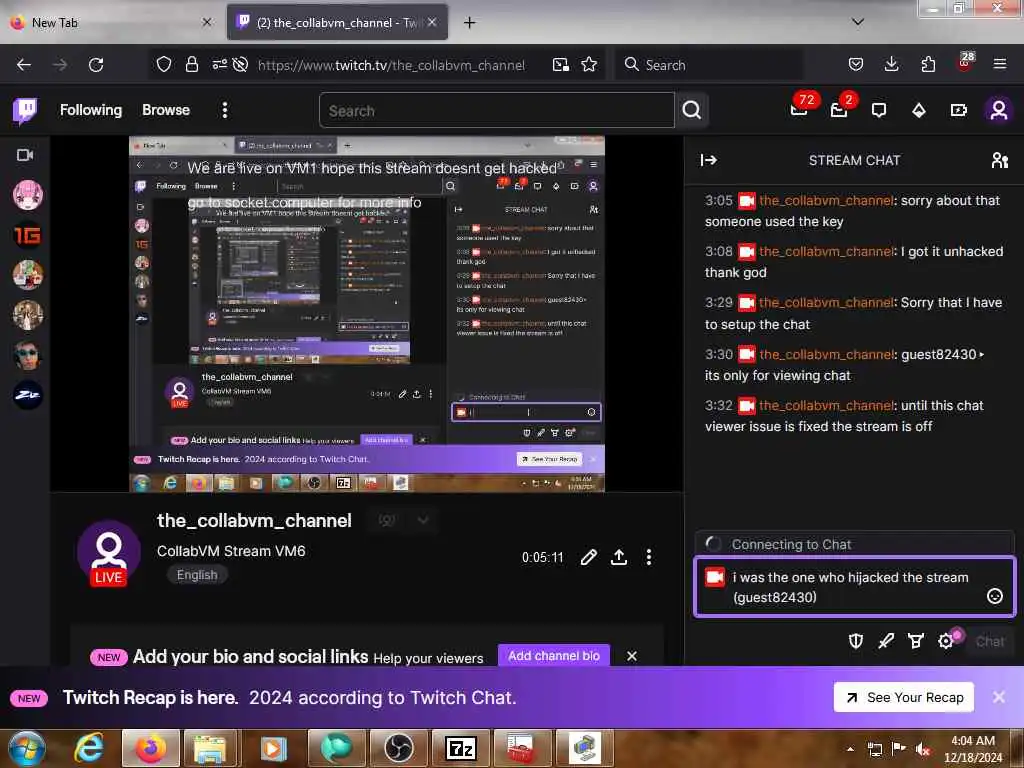
Task: Dismiss the bio and social links prompt
Action: (632, 656)
